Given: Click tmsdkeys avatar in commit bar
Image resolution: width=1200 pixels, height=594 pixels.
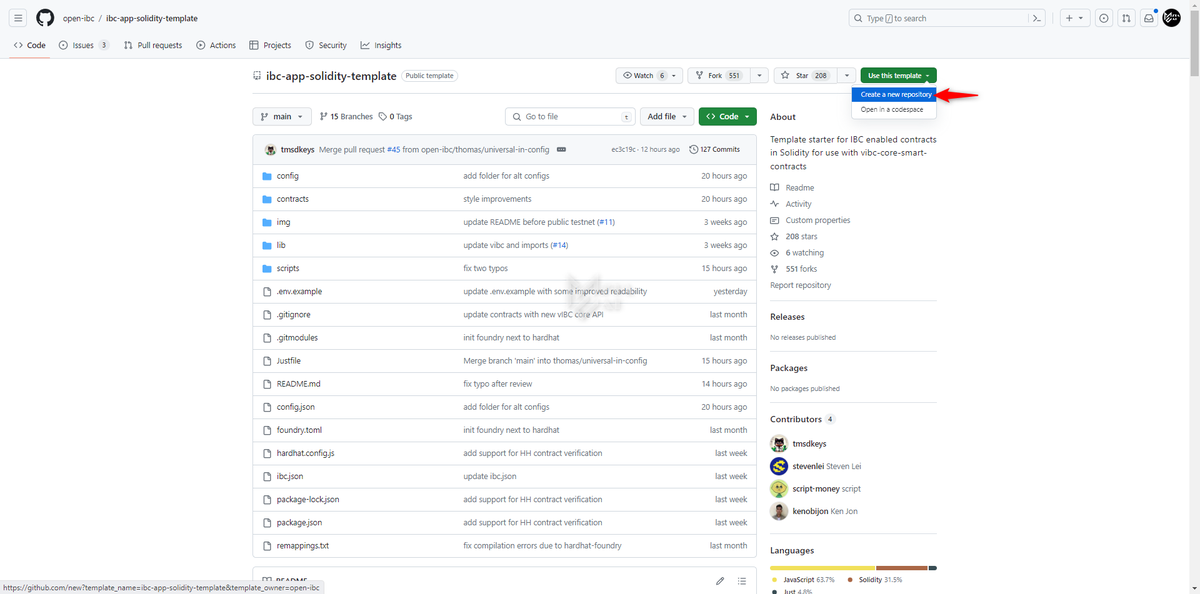Looking at the screenshot, I should [x=270, y=149].
